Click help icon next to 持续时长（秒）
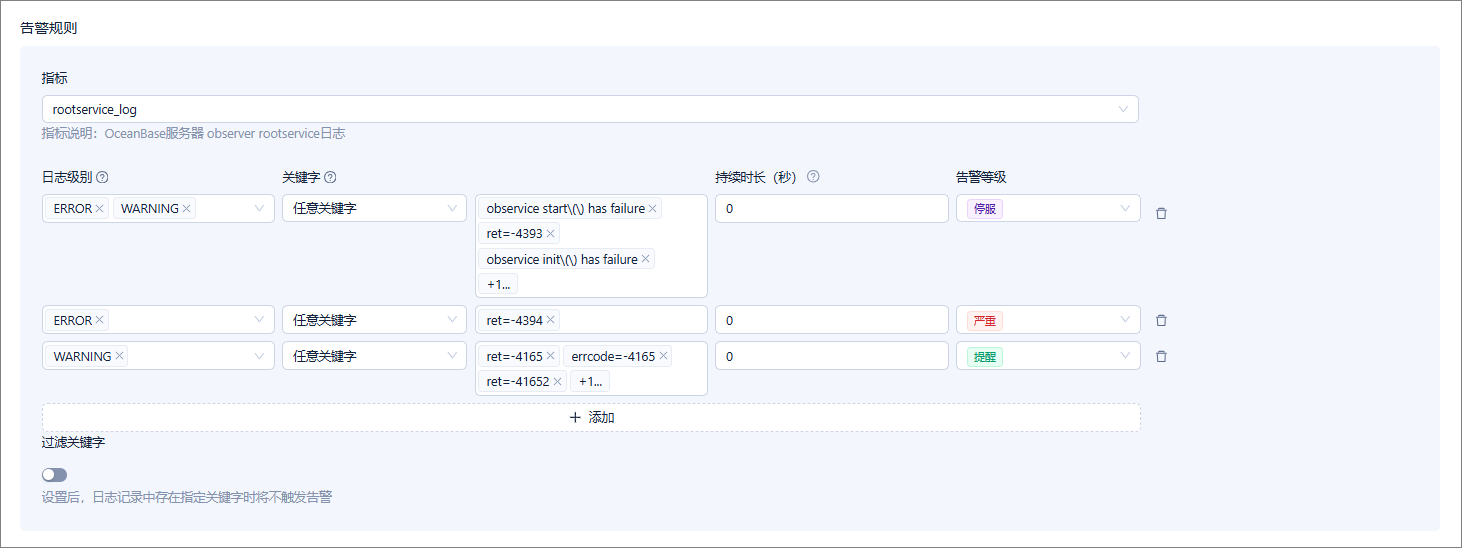This screenshot has height=548, width=1462. (x=813, y=177)
